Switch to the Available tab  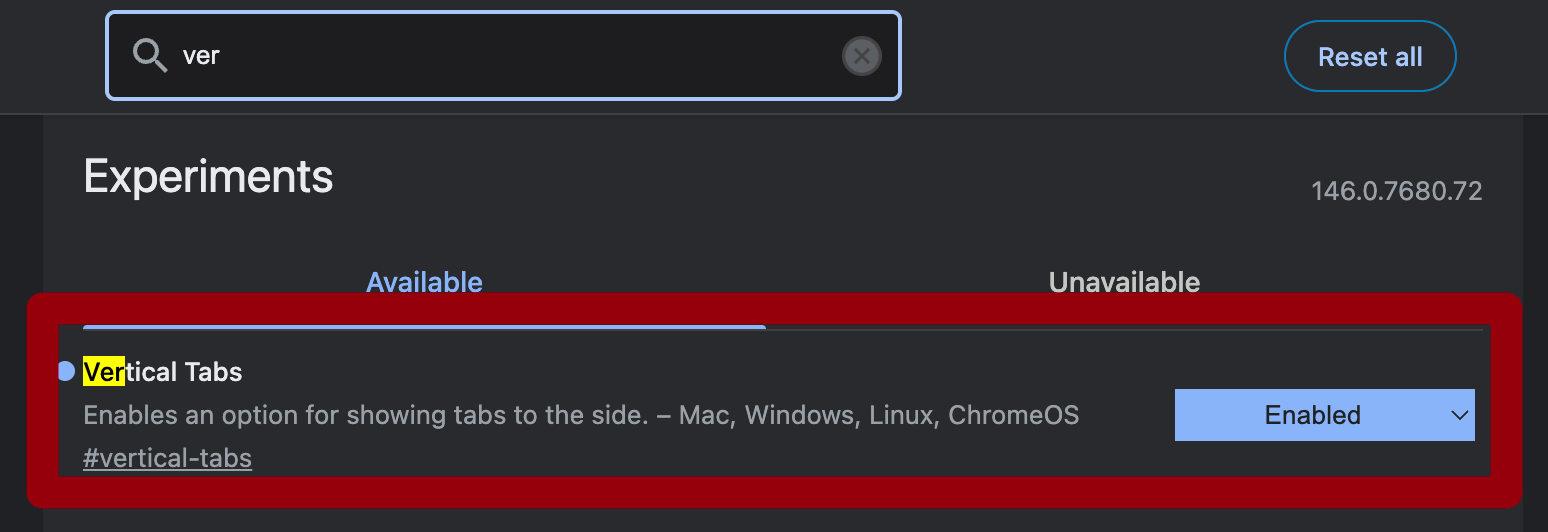(424, 282)
